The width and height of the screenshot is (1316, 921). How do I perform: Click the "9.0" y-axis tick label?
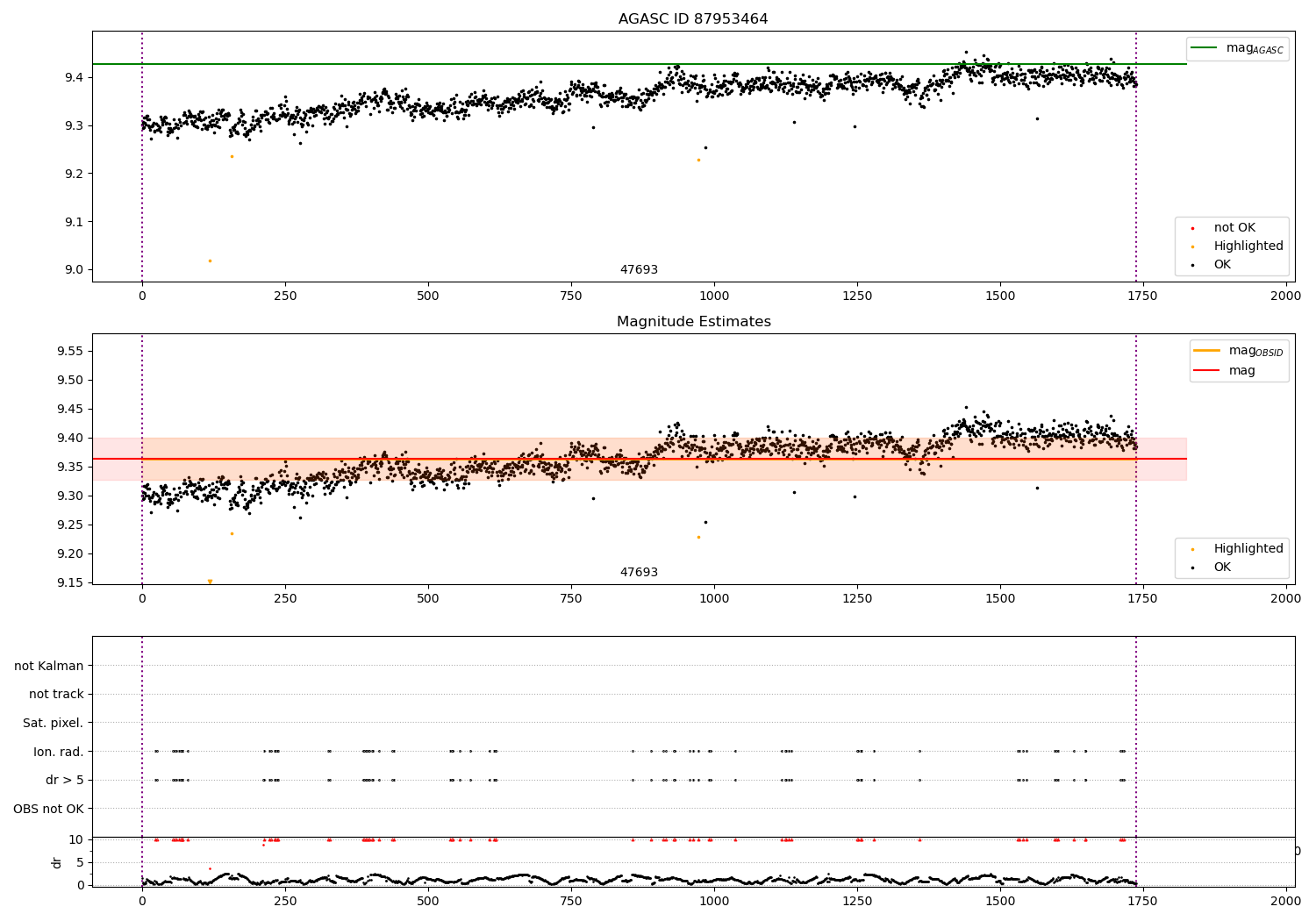coord(74,270)
